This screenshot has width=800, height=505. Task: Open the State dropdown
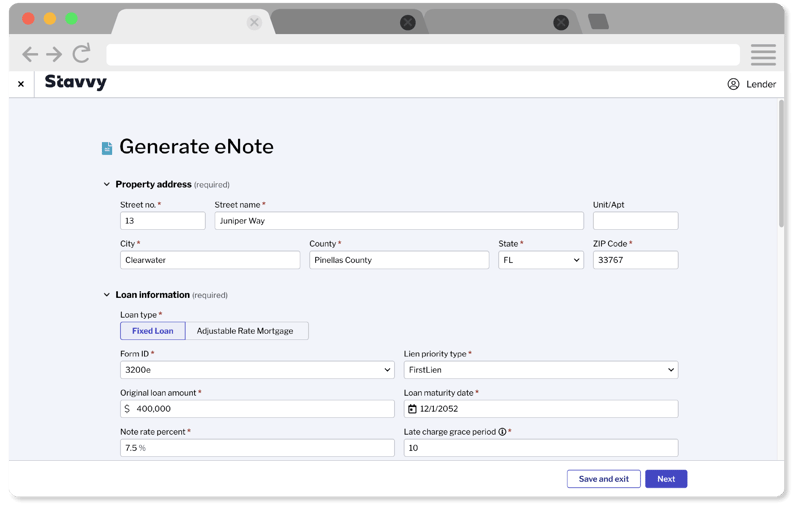[541, 260]
